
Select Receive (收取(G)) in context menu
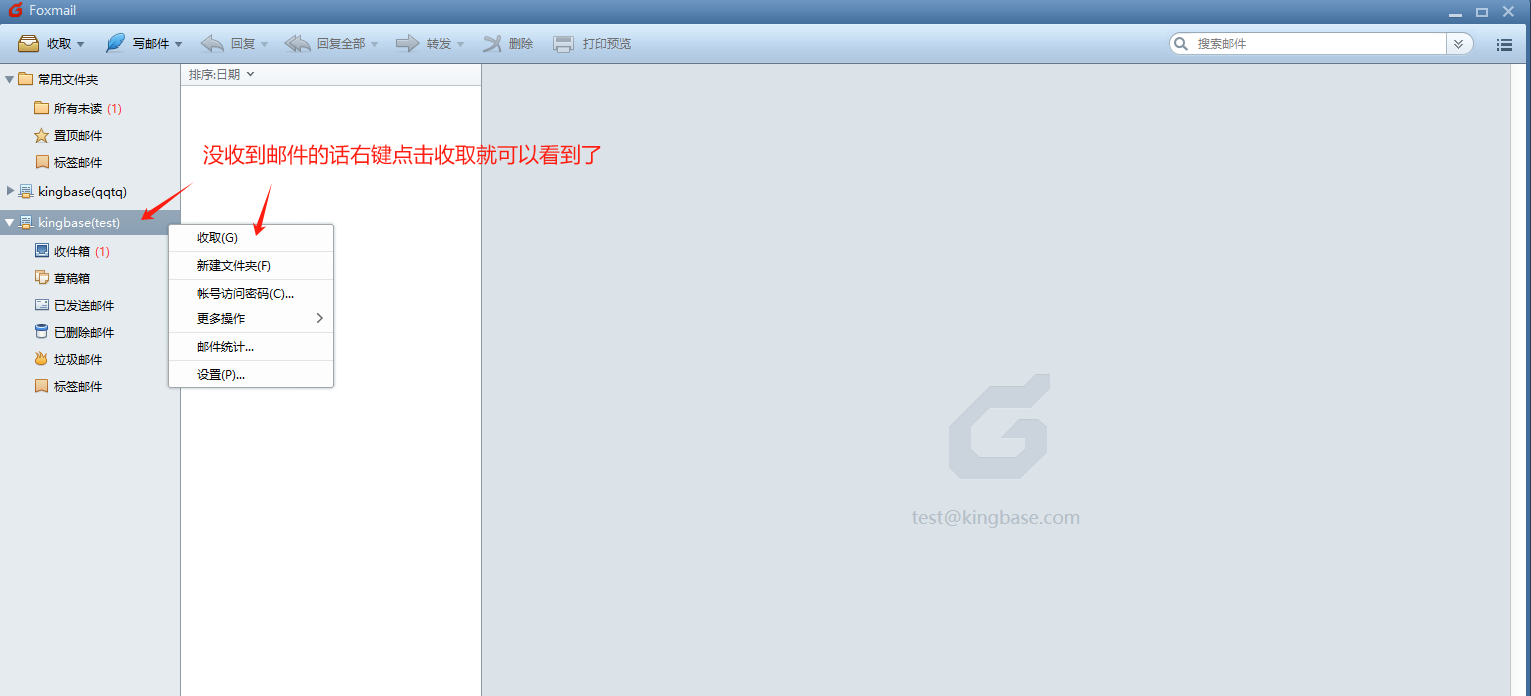(x=217, y=238)
